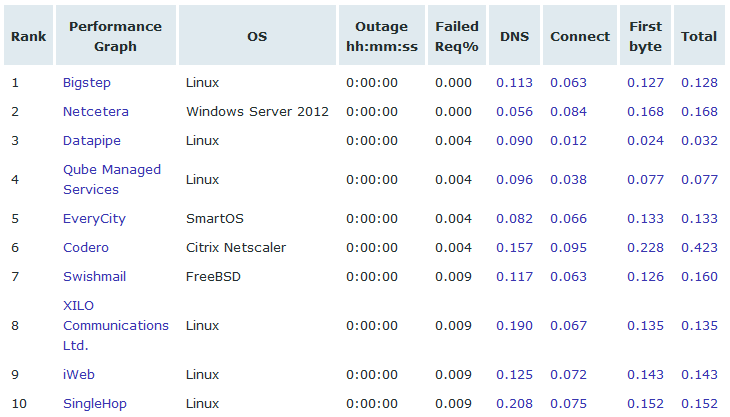Click Bigstep's first byte value 0.127
The image size is (730, 417).
pos(645,83)
